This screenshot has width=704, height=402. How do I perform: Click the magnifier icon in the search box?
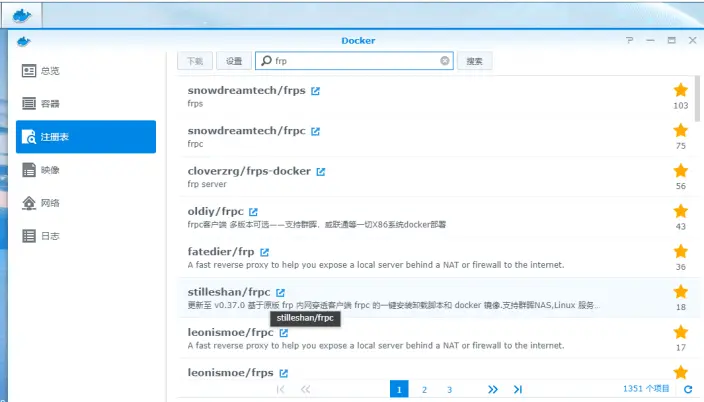pos(266,60)
